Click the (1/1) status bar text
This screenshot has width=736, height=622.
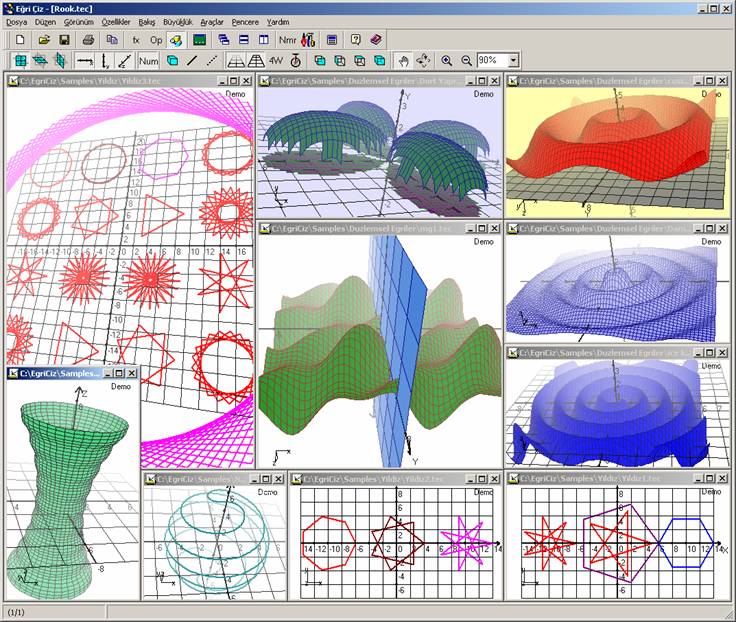click(x=16, y=613)
